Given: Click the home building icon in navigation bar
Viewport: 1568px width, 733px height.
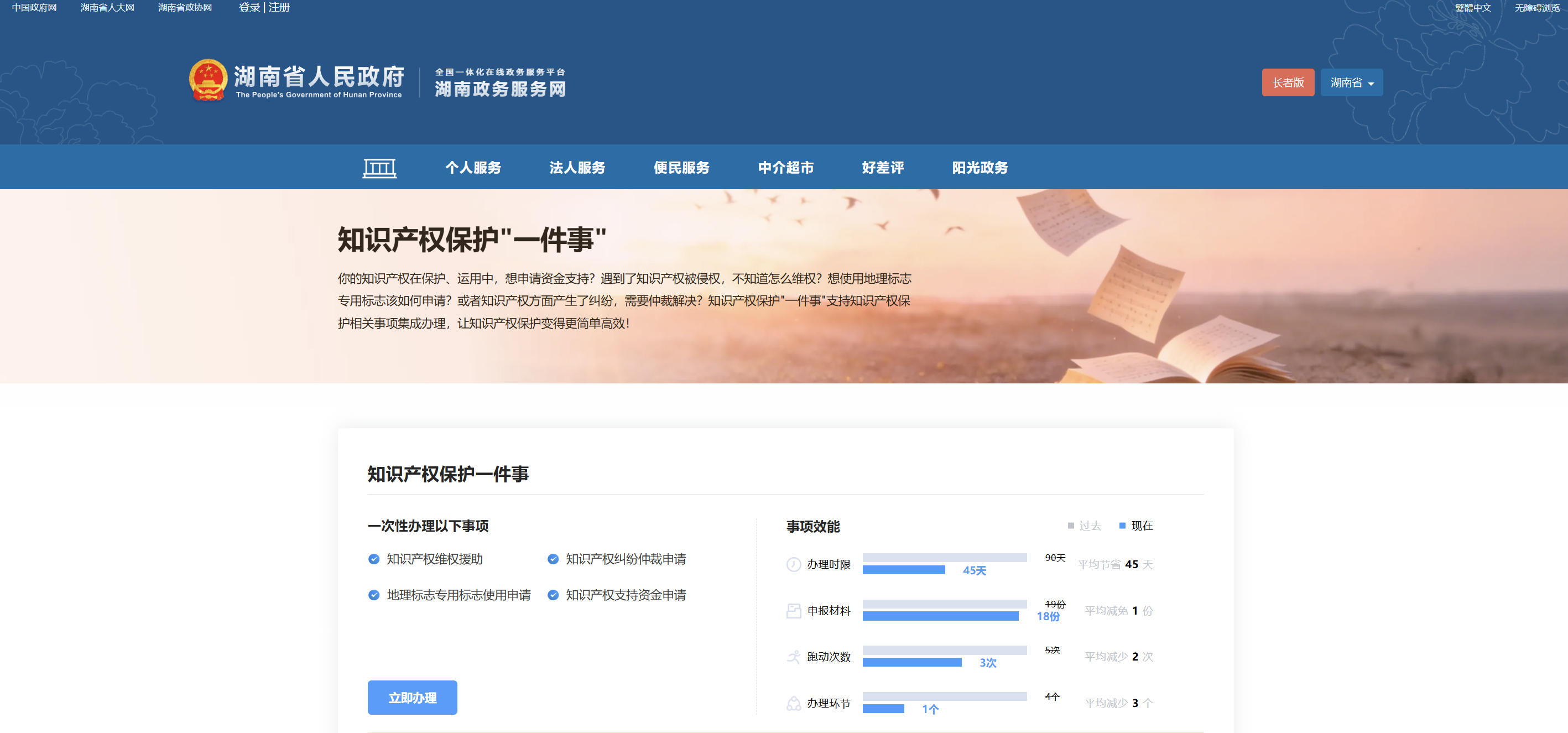Looking at the screenshot, I should click(379, 168).
